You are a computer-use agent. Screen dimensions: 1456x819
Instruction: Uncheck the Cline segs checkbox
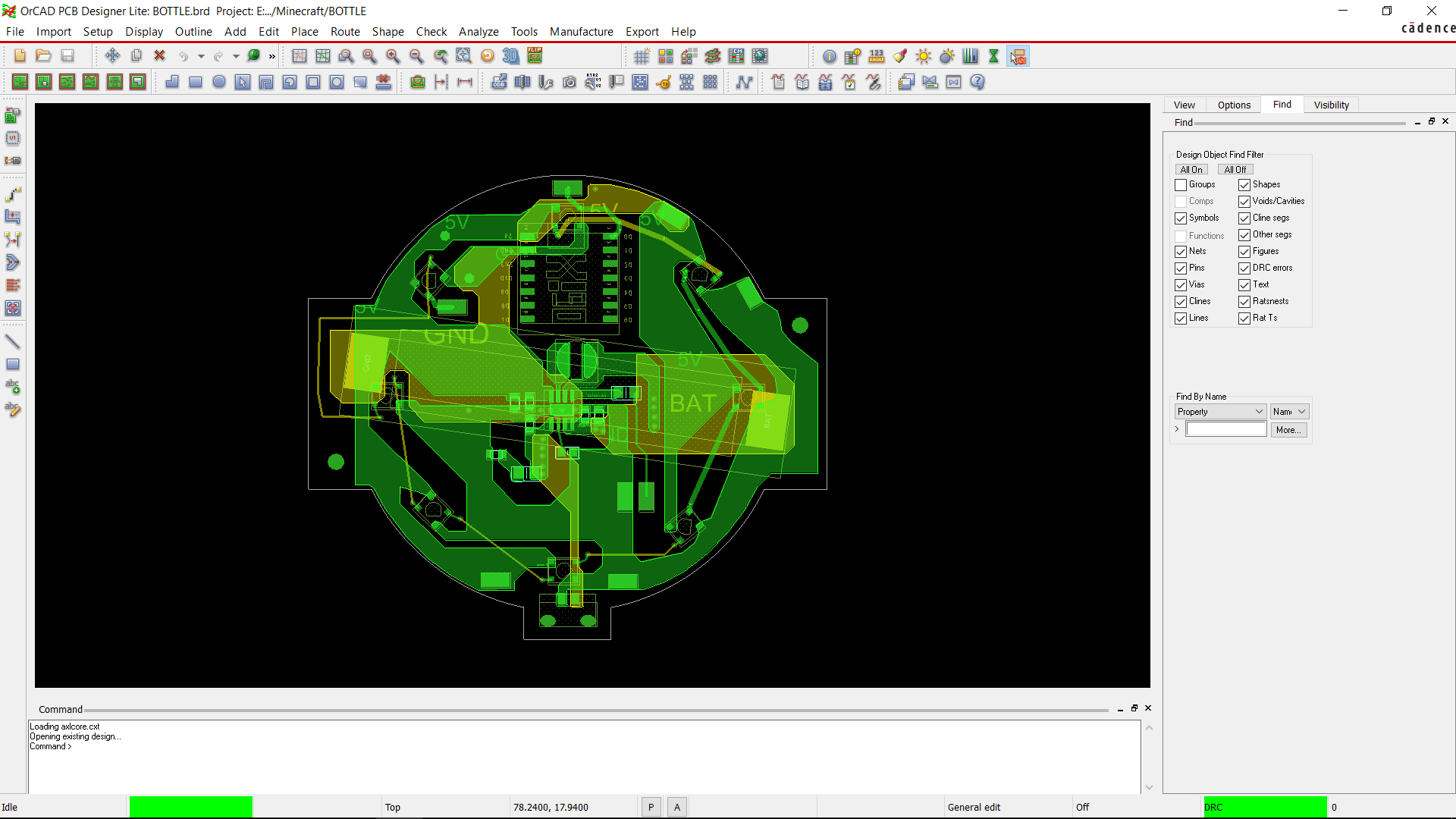[1244, 218]
